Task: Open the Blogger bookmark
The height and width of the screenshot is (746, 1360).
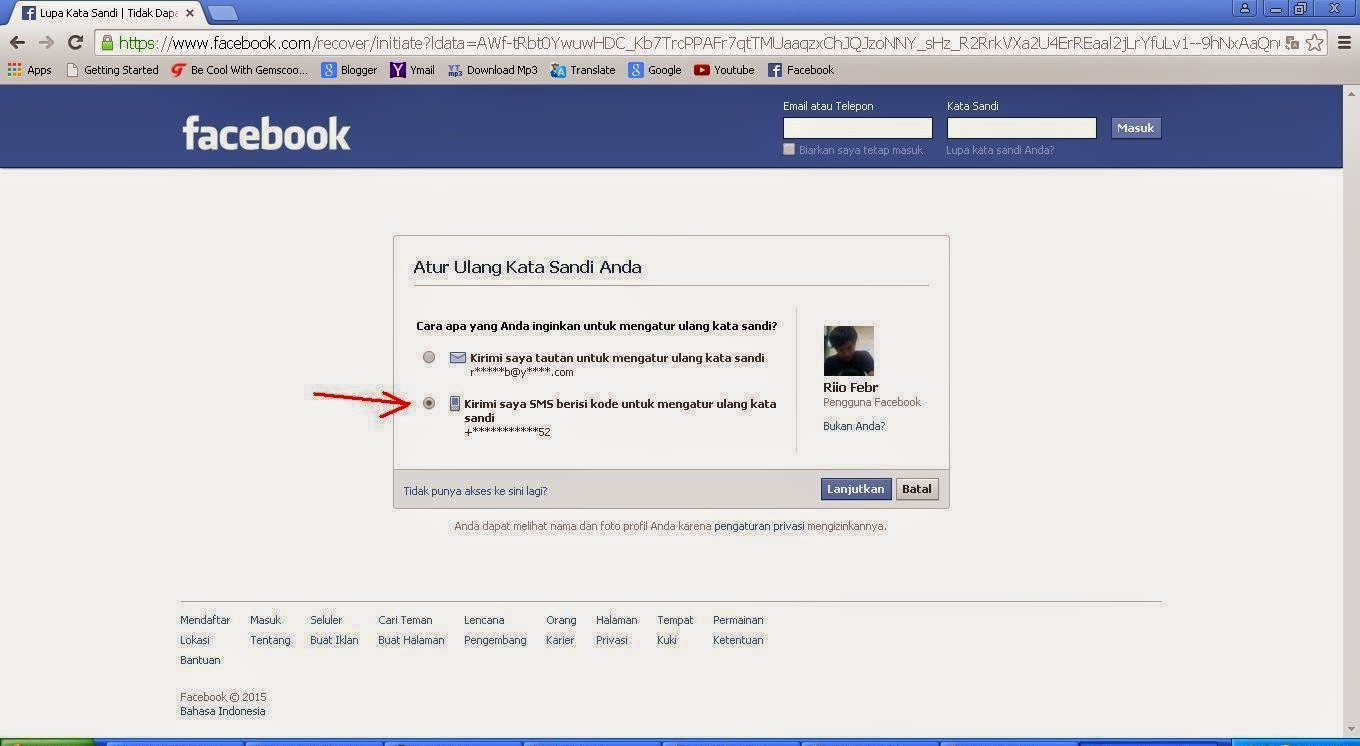Action: pos(349,70)
